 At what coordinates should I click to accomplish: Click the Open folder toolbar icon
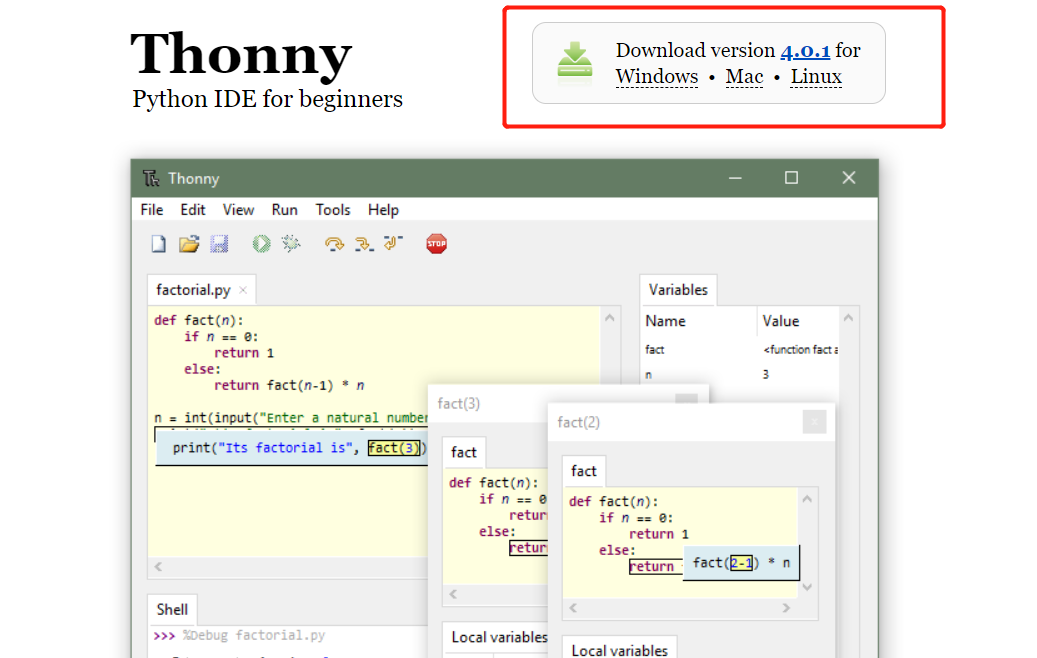(189, 244)
